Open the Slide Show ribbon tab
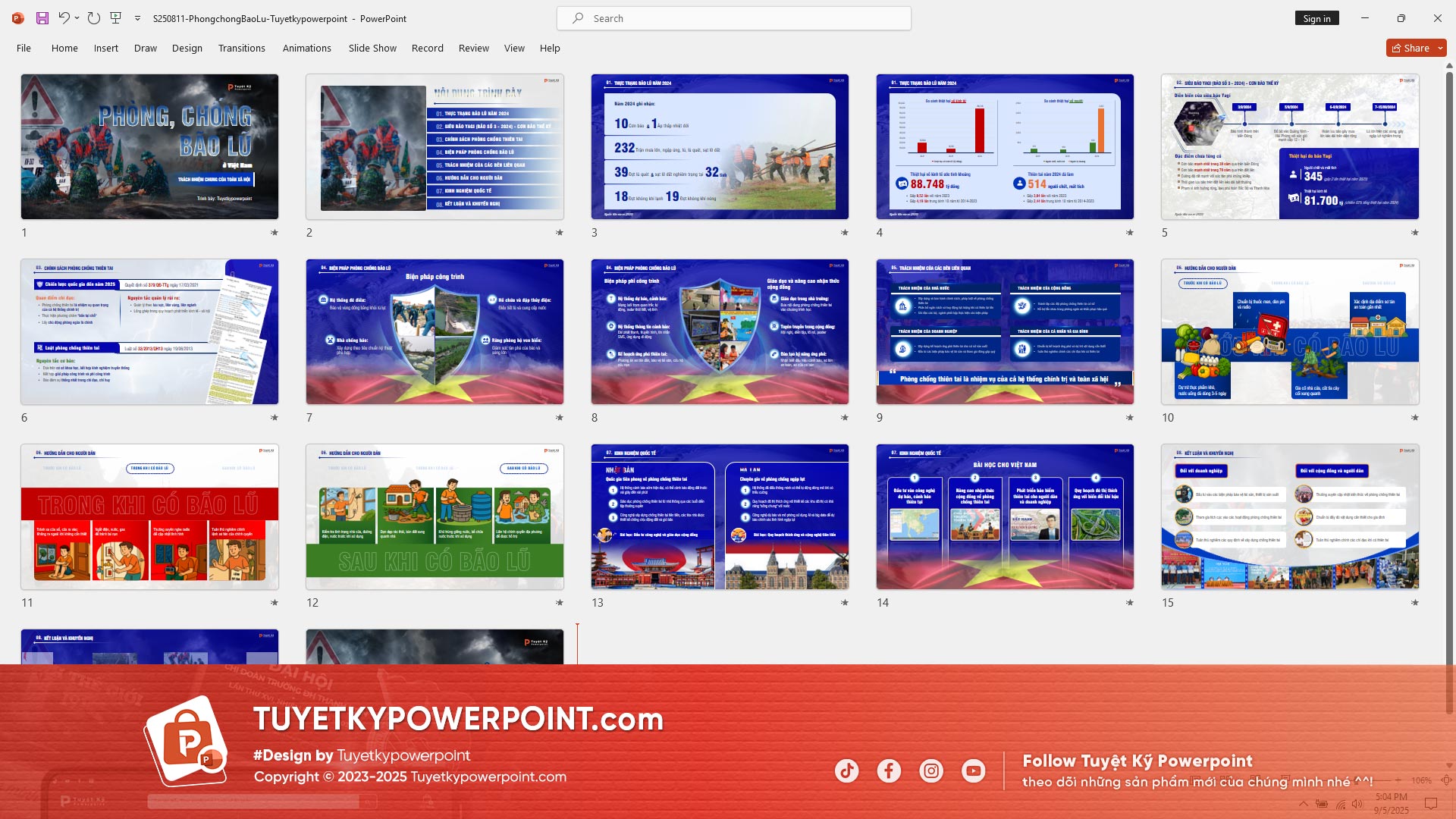 pos(372,48)
